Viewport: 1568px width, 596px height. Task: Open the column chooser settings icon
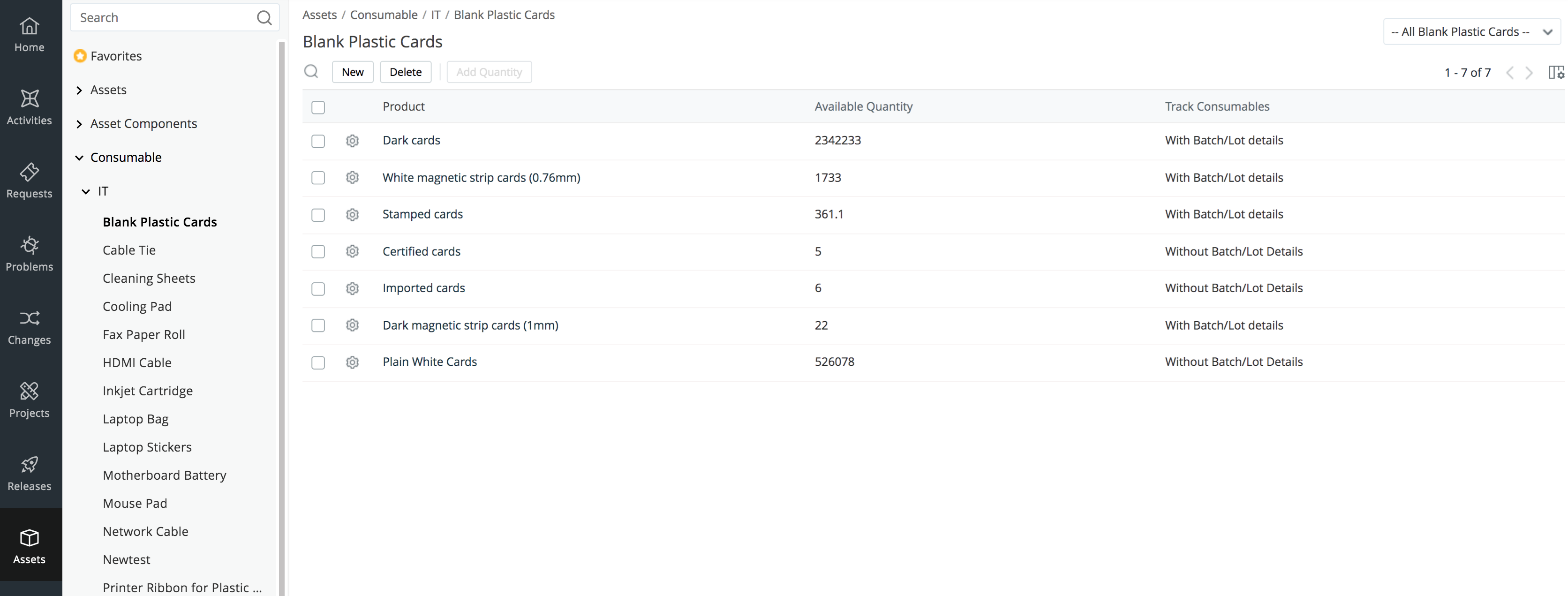click(x=1555, y=72)
